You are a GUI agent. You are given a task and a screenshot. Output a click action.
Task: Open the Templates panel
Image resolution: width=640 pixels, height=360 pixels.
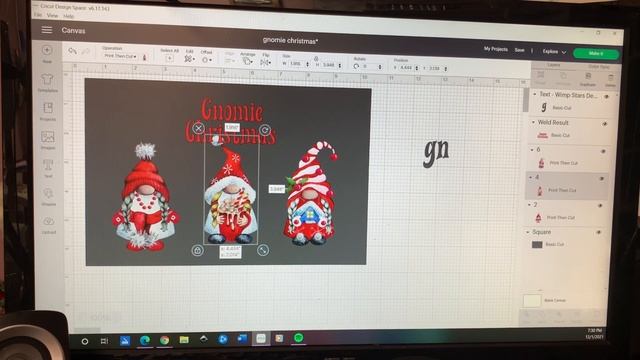(47, 82)
